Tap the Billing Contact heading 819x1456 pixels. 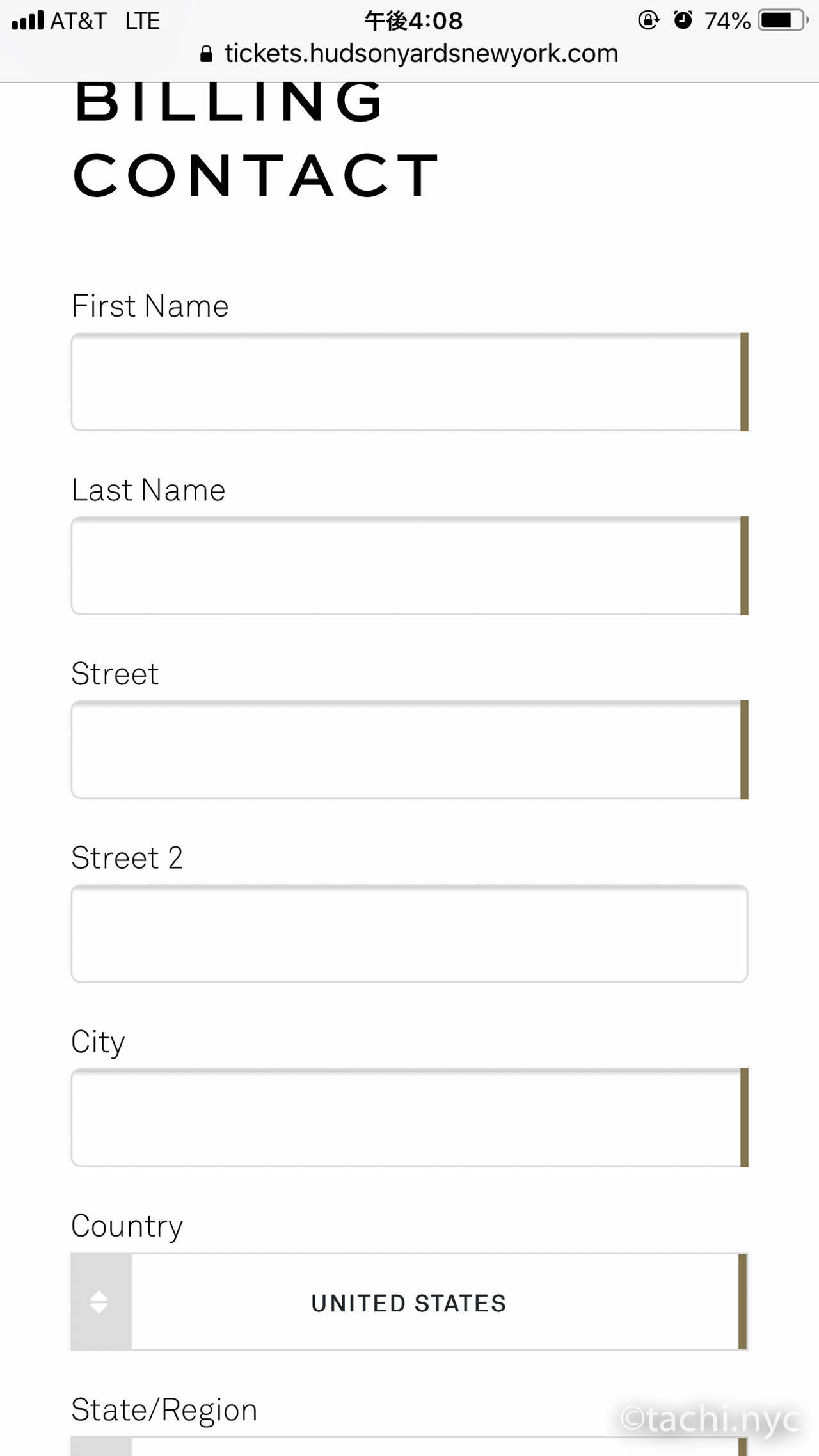256,138
